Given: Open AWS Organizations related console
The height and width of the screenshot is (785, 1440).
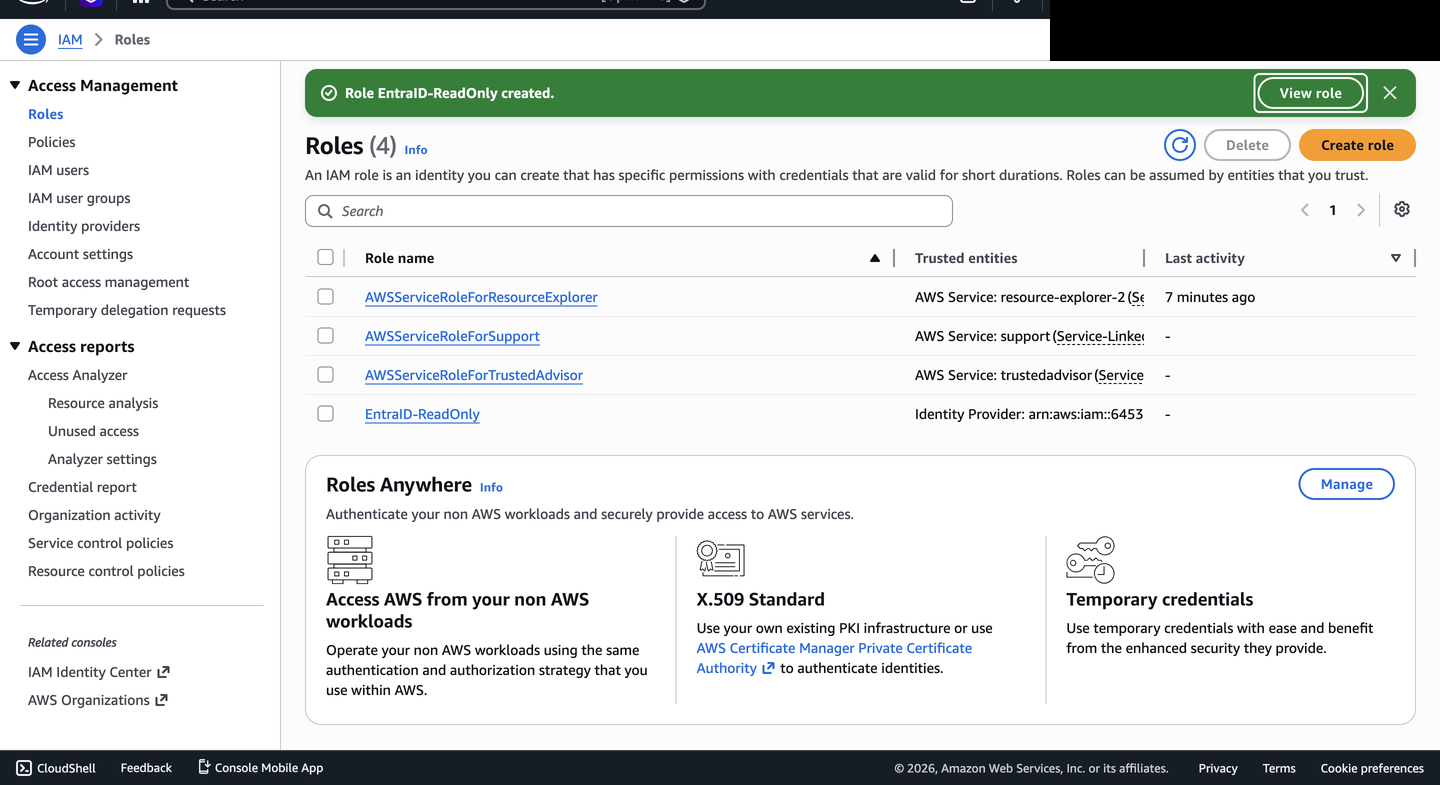Looking at the screenshot, I should click(97, 700).
